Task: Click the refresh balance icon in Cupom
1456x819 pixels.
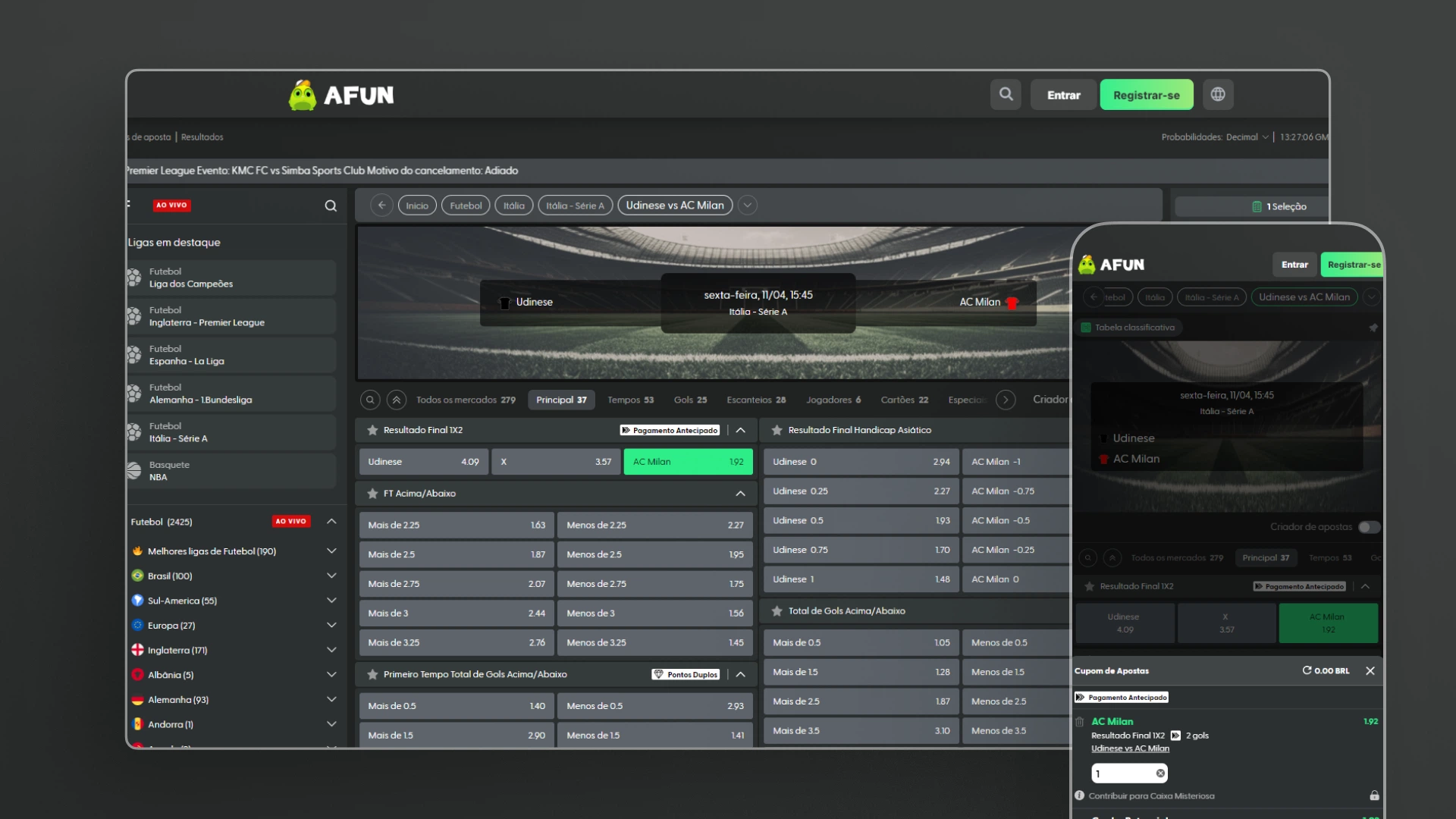Action: click(x=1307, y=671)
